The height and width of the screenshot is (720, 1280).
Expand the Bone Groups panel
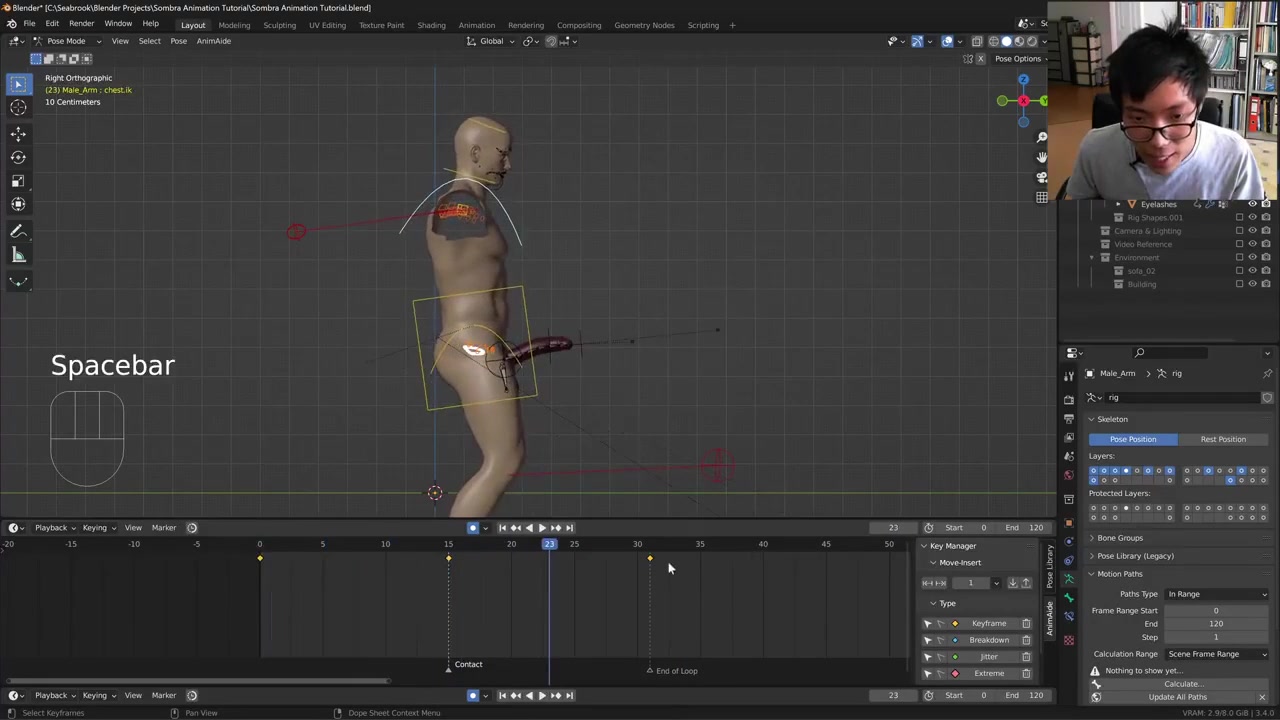pyautogui.click(x=1119, y=538)
